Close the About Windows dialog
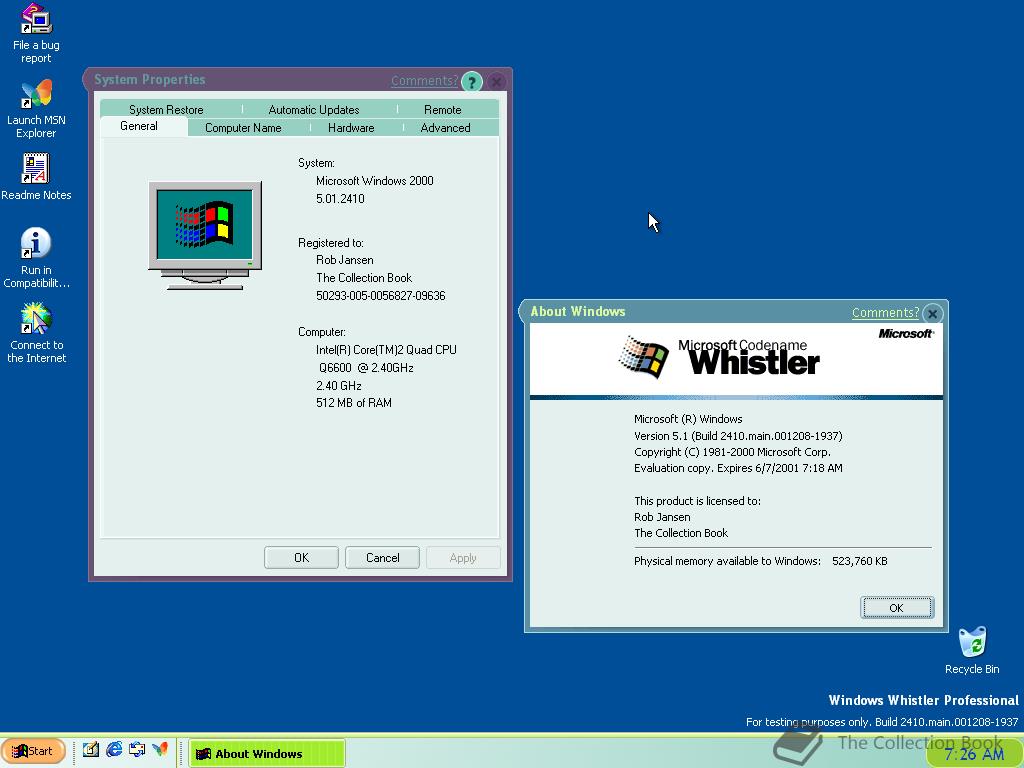This screenshot has height=768, width=1024. (x=933, y=313)
